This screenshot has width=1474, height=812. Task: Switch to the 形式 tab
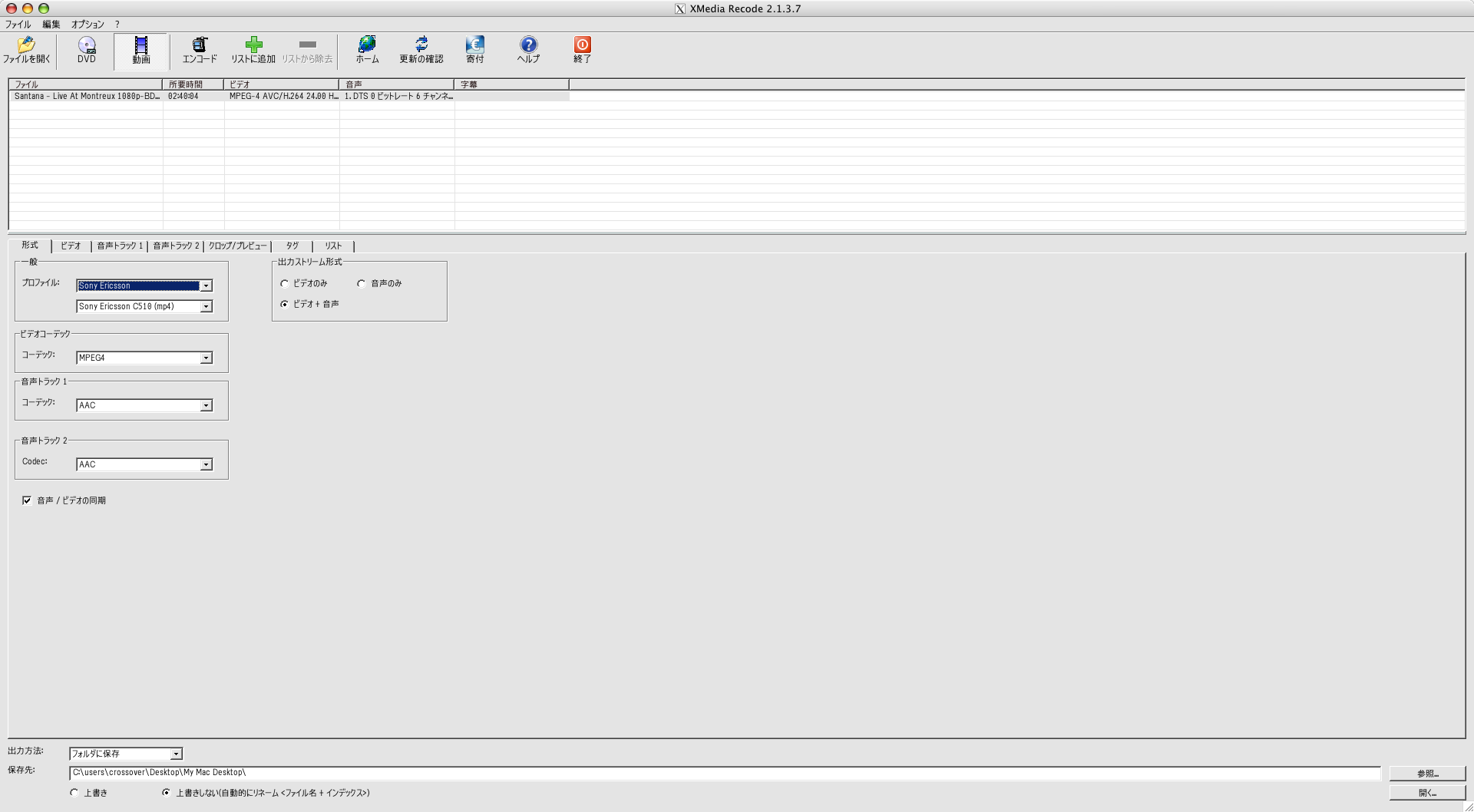[x=30, y=246]
